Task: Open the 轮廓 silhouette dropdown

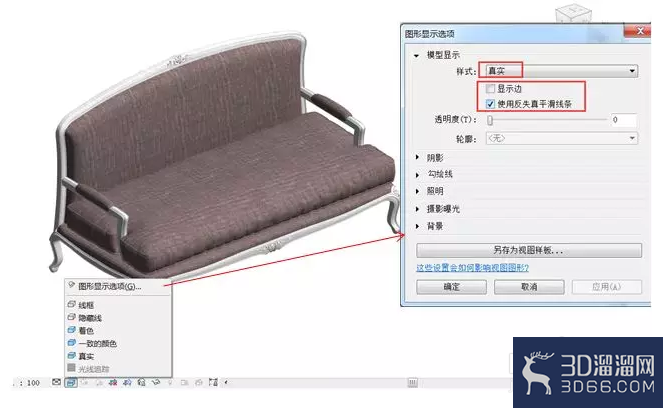Action: (562, 138)
